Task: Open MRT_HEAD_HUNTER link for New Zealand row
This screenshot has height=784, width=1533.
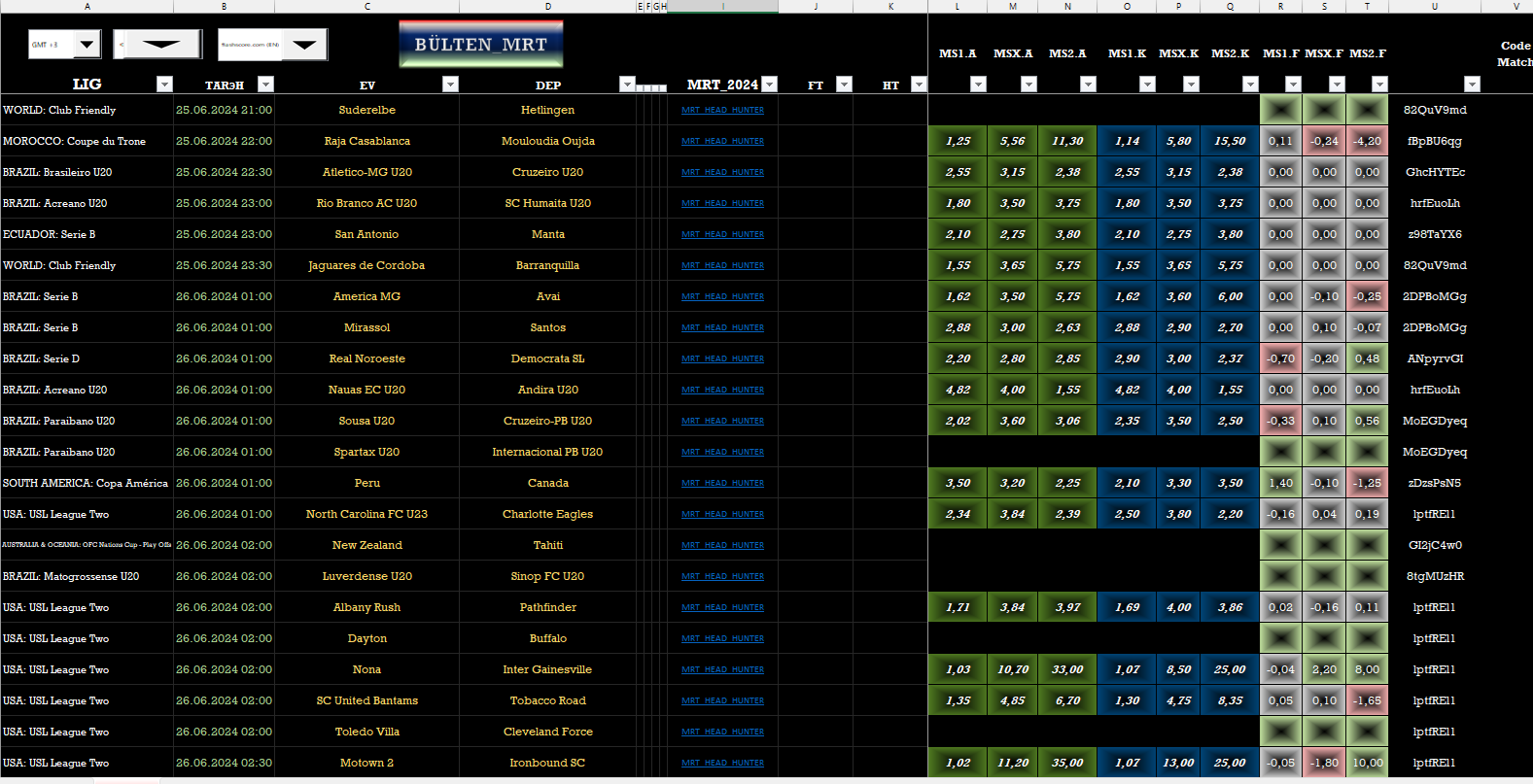Action: pos(722,545)
